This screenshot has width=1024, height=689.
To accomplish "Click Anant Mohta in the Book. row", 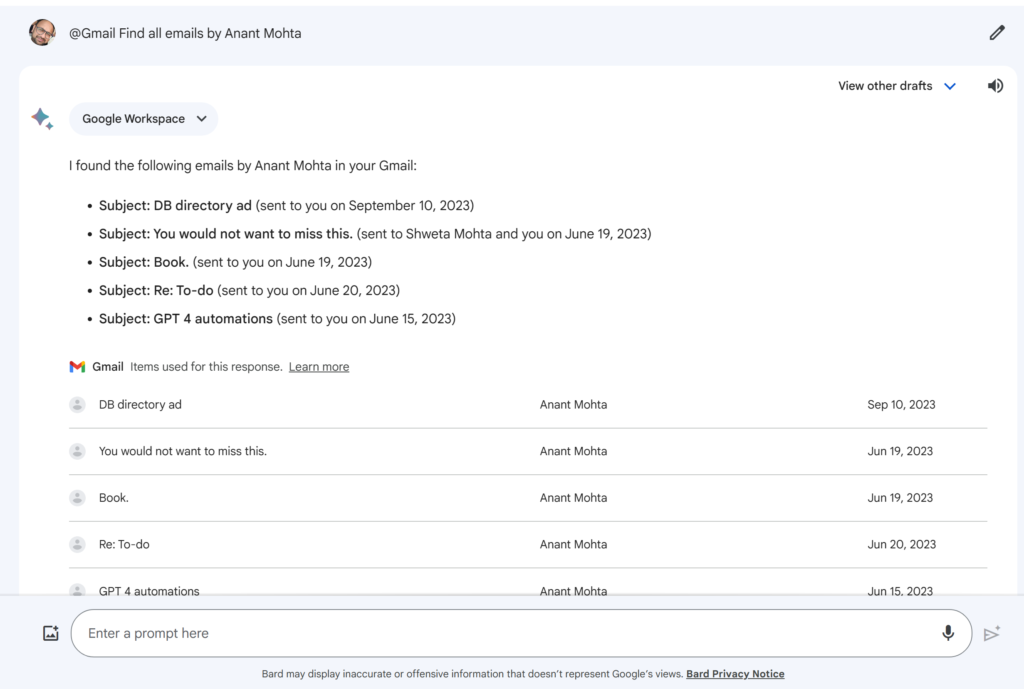I will (573, 498).
